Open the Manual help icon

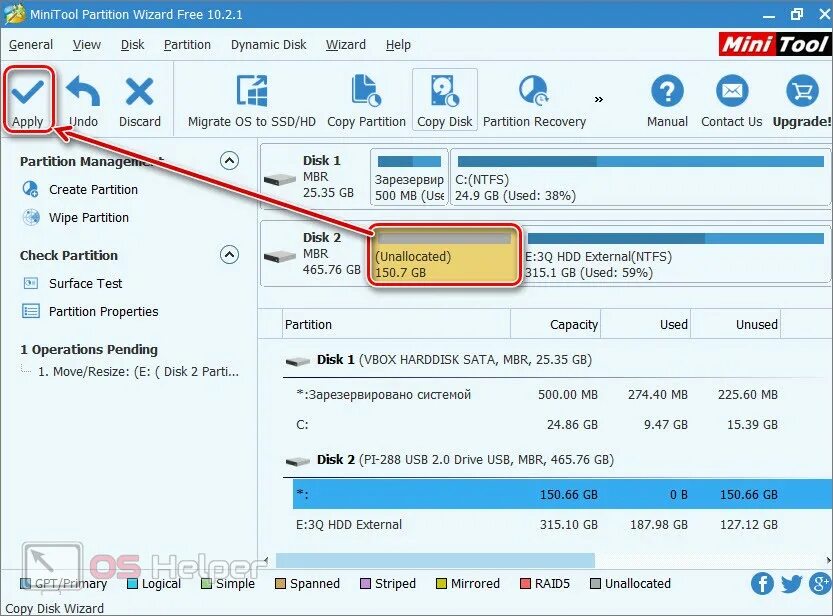[x=667, y=91]
